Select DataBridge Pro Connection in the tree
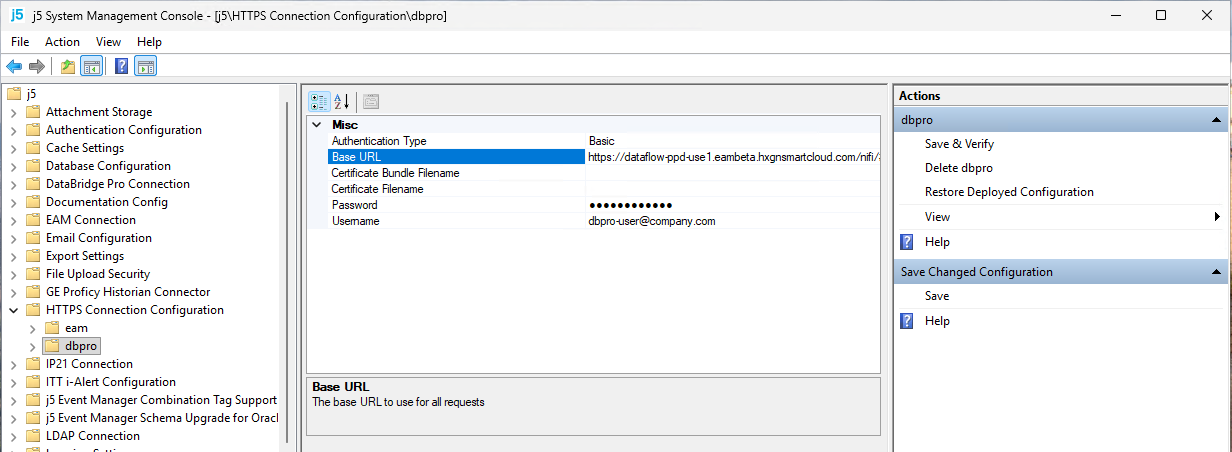The image size is (1232, 452). tap(118, 184)
